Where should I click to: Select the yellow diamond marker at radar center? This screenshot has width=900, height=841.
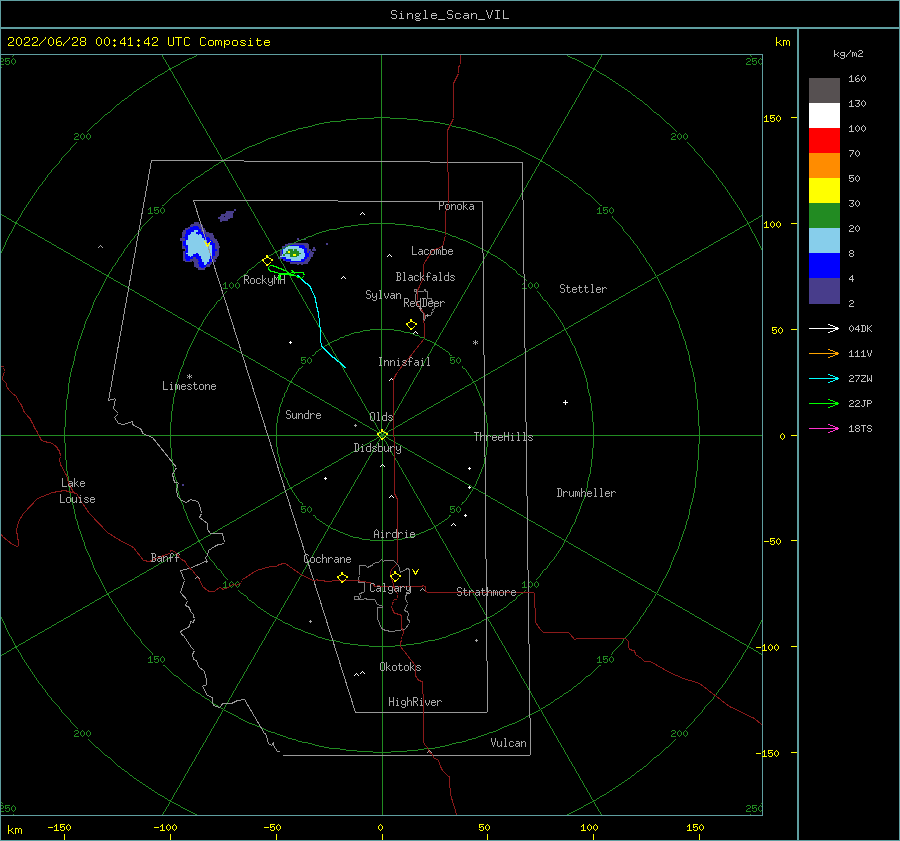(382, 435)
